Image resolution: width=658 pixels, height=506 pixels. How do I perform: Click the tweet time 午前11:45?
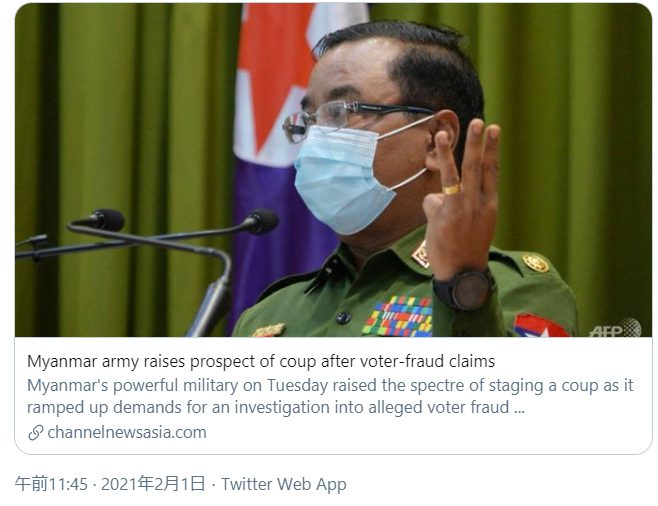pyautogui.click(x=51, y=484)
